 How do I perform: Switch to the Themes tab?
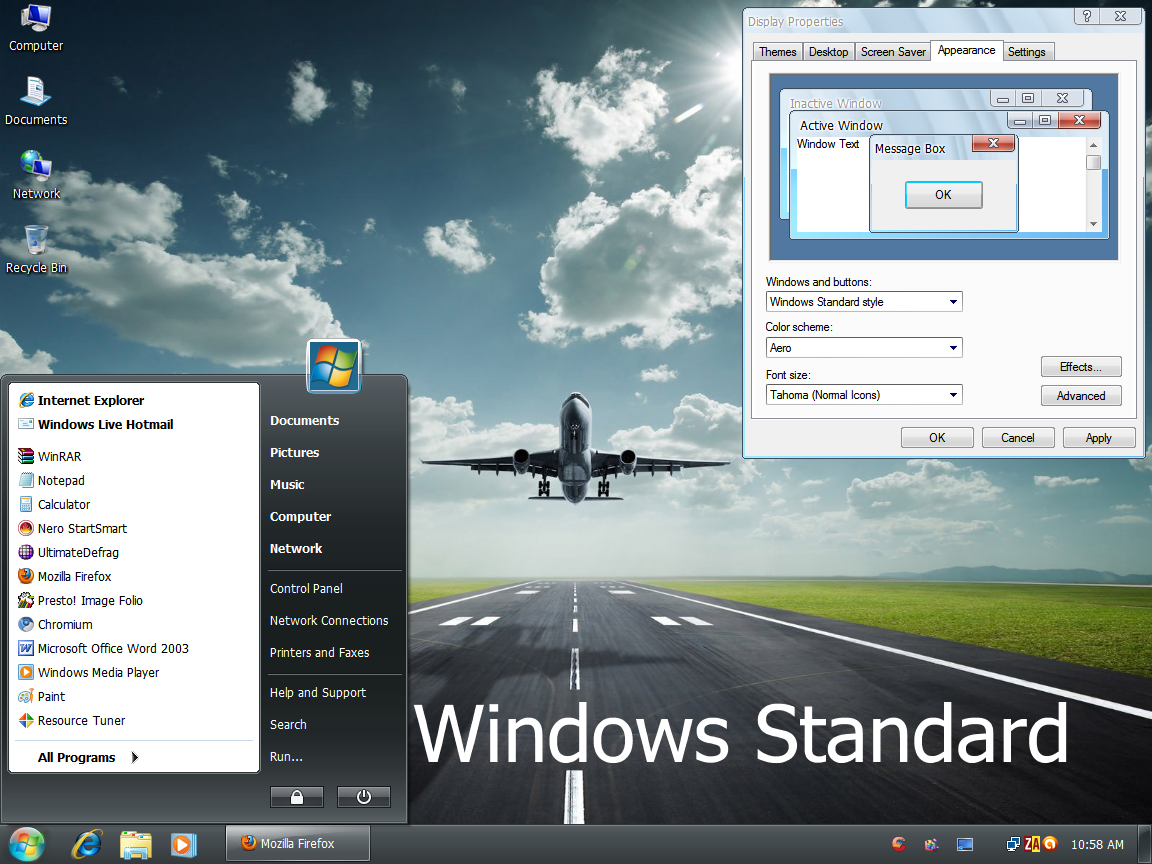(x=777, y=51)
